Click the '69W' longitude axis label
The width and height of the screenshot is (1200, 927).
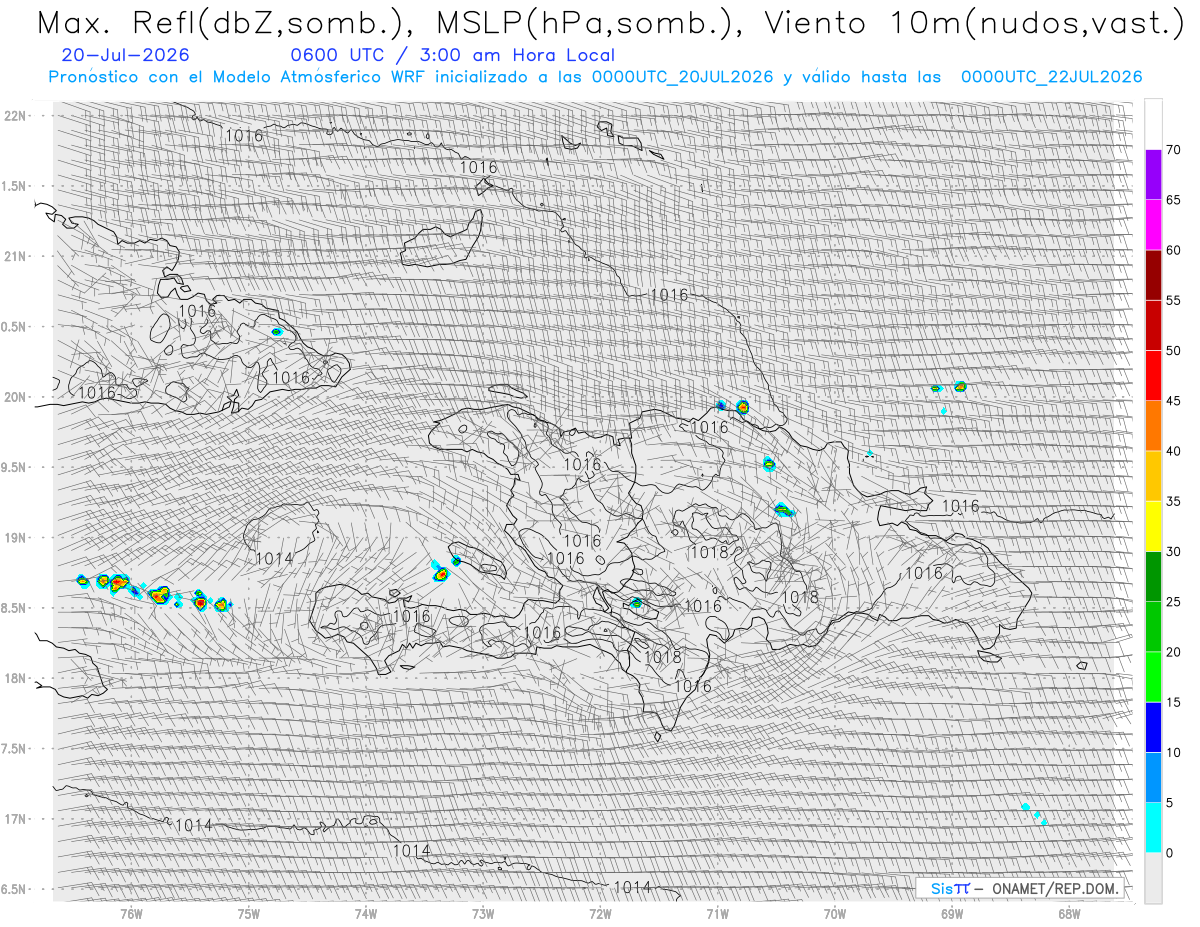point(952,913)
